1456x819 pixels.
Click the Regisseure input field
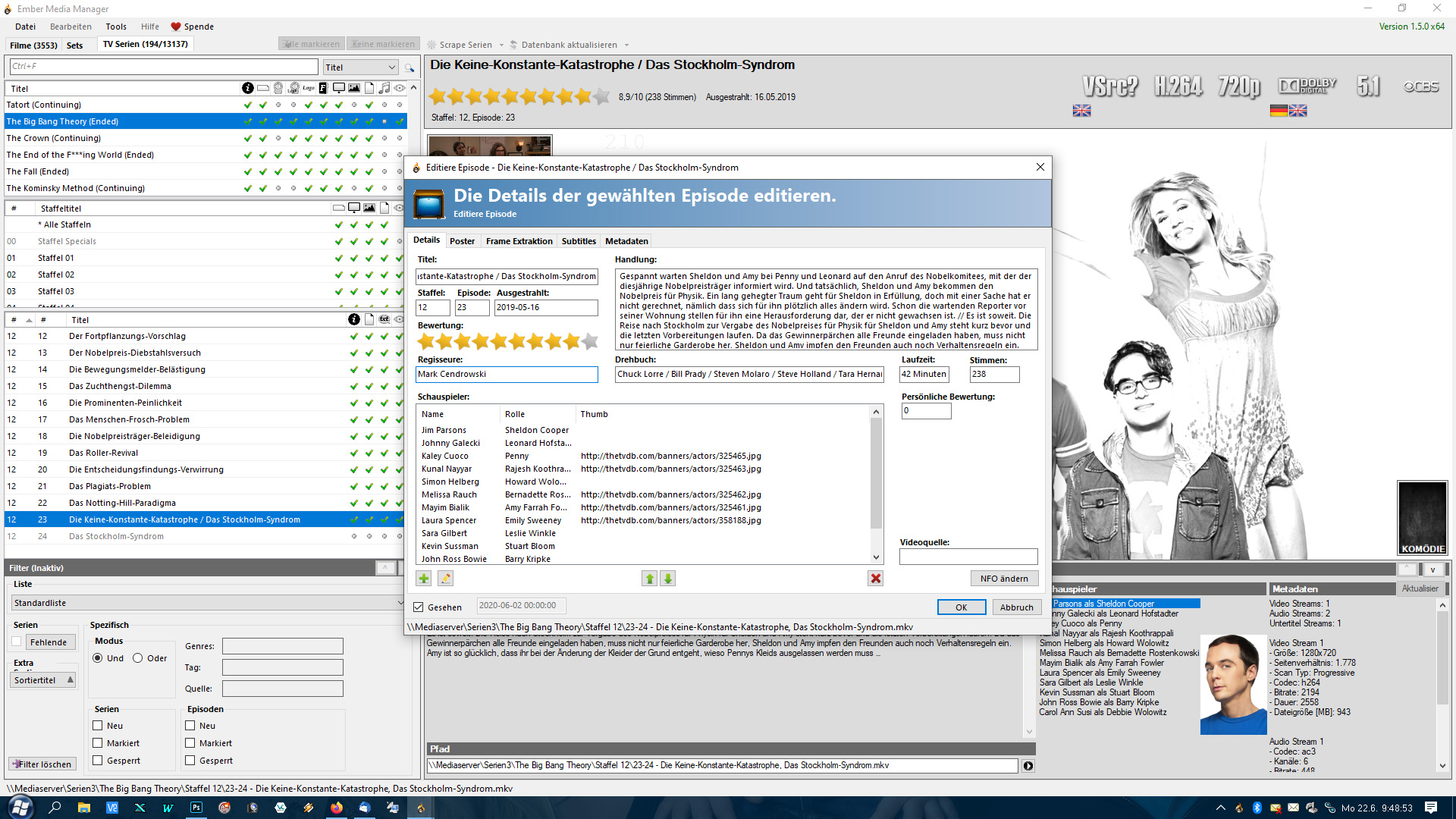[x=507, y=375]
